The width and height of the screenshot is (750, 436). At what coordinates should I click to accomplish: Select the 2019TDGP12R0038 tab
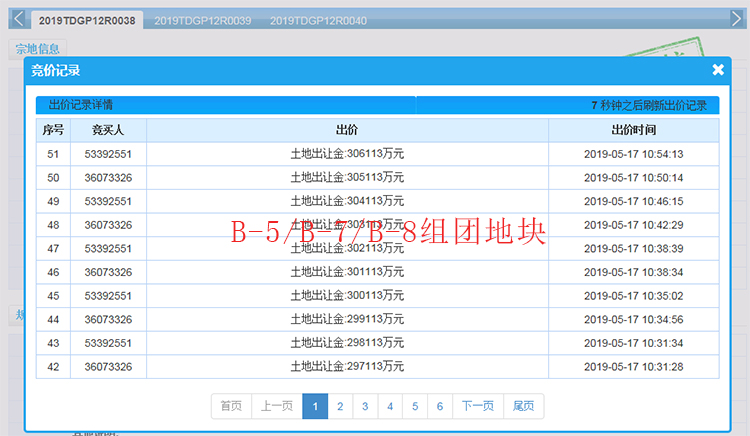(87, 20)
